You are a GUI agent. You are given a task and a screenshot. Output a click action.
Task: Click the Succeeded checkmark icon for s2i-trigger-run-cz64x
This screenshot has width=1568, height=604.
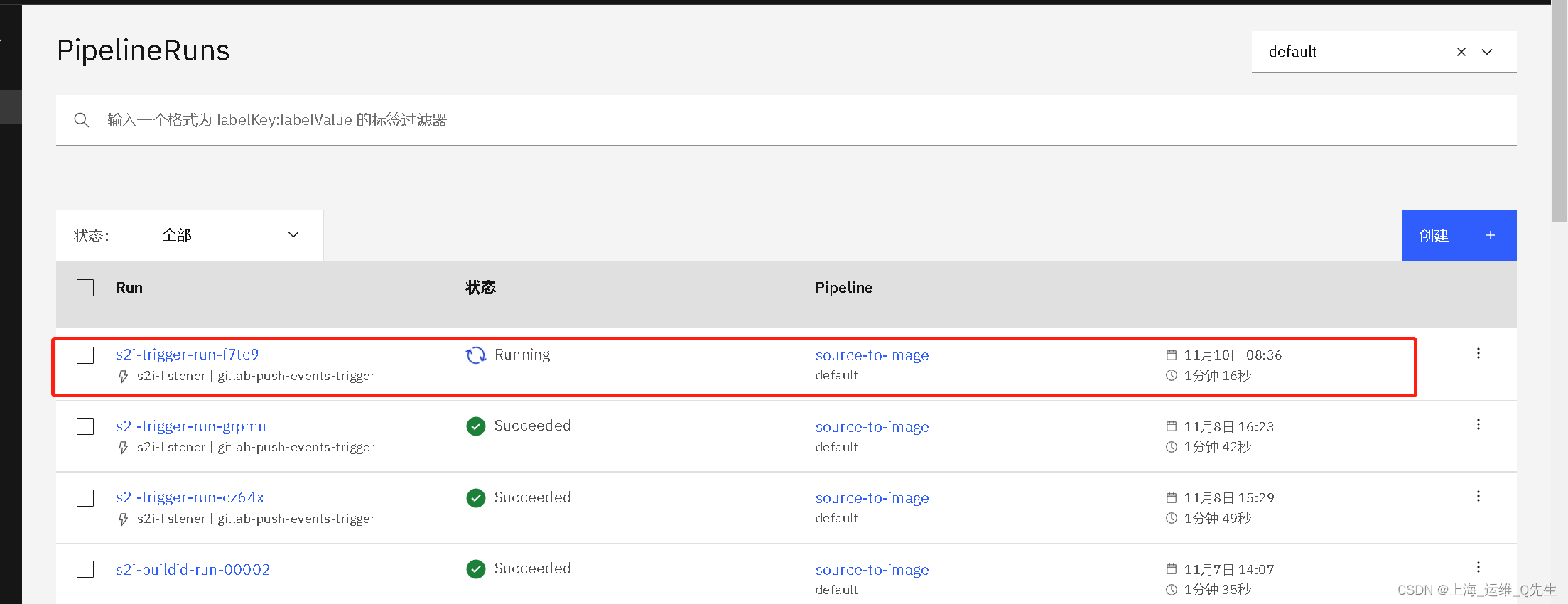[475, 497]
